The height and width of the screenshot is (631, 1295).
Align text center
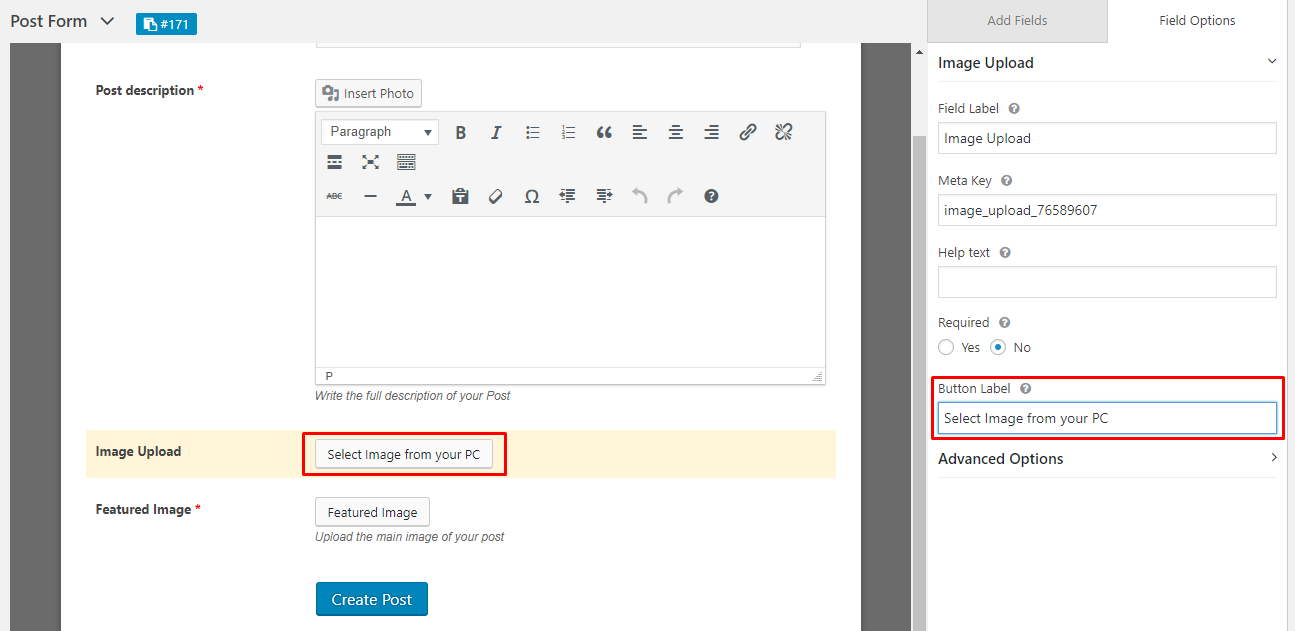676,132
